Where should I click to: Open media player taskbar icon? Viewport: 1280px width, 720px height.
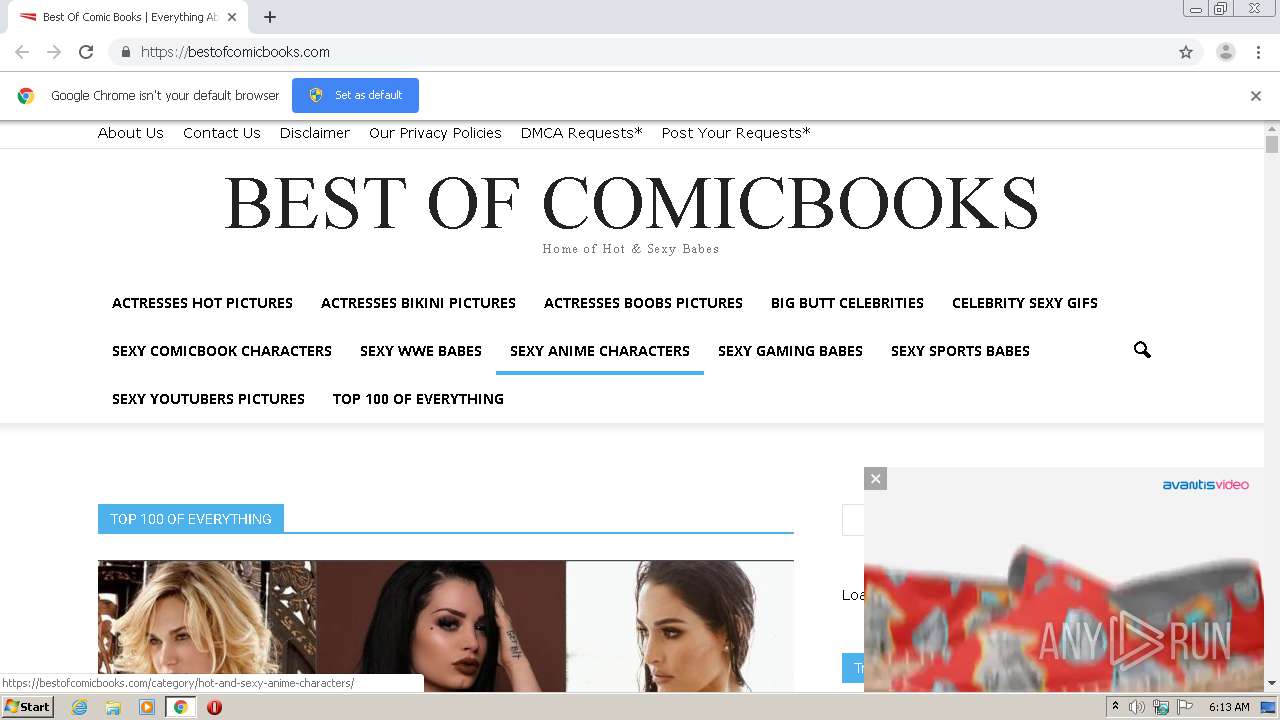tap(147, 707)
